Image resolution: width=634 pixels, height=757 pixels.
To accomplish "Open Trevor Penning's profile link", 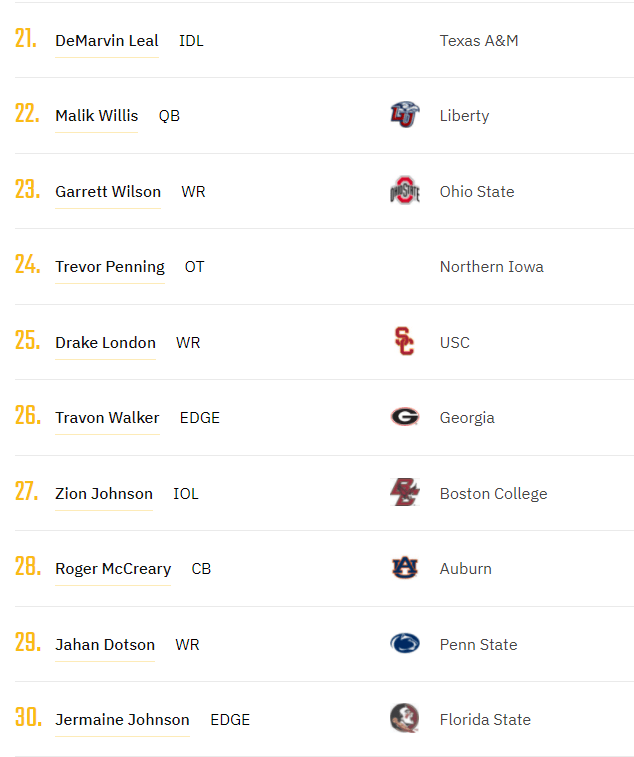I will [x=110, y=267].
